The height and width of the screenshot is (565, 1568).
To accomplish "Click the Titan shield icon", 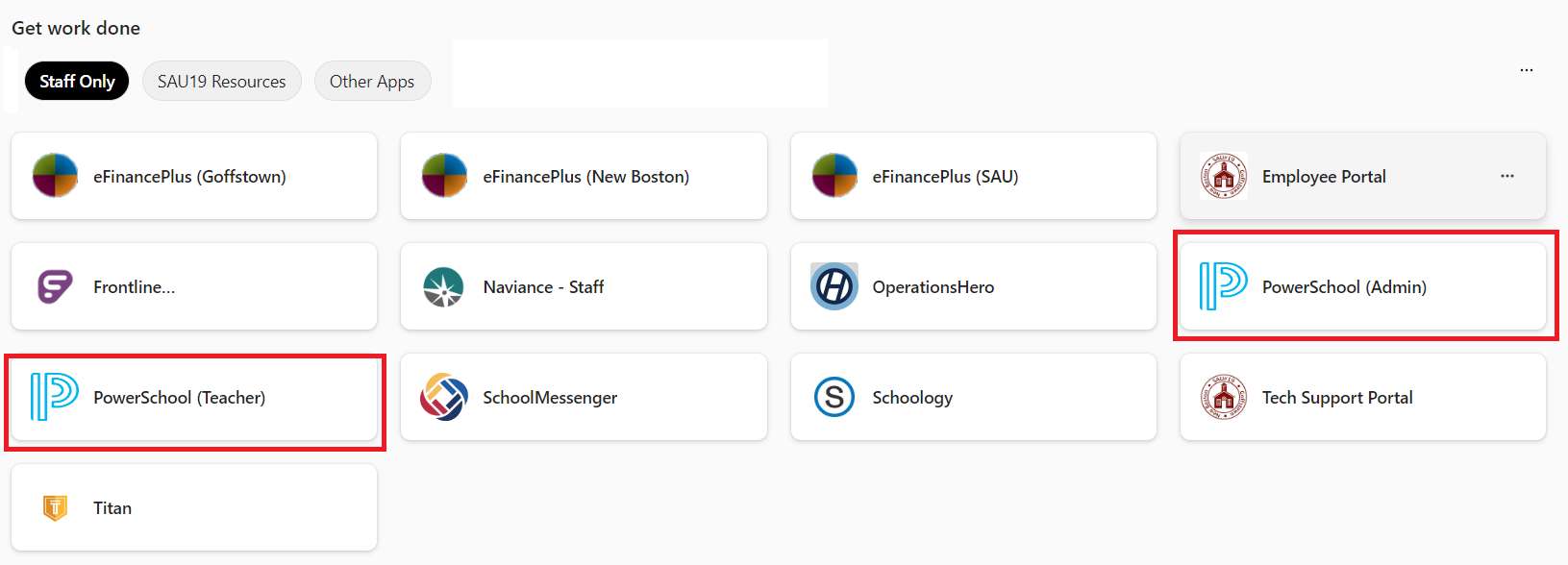I will (55, 507).
